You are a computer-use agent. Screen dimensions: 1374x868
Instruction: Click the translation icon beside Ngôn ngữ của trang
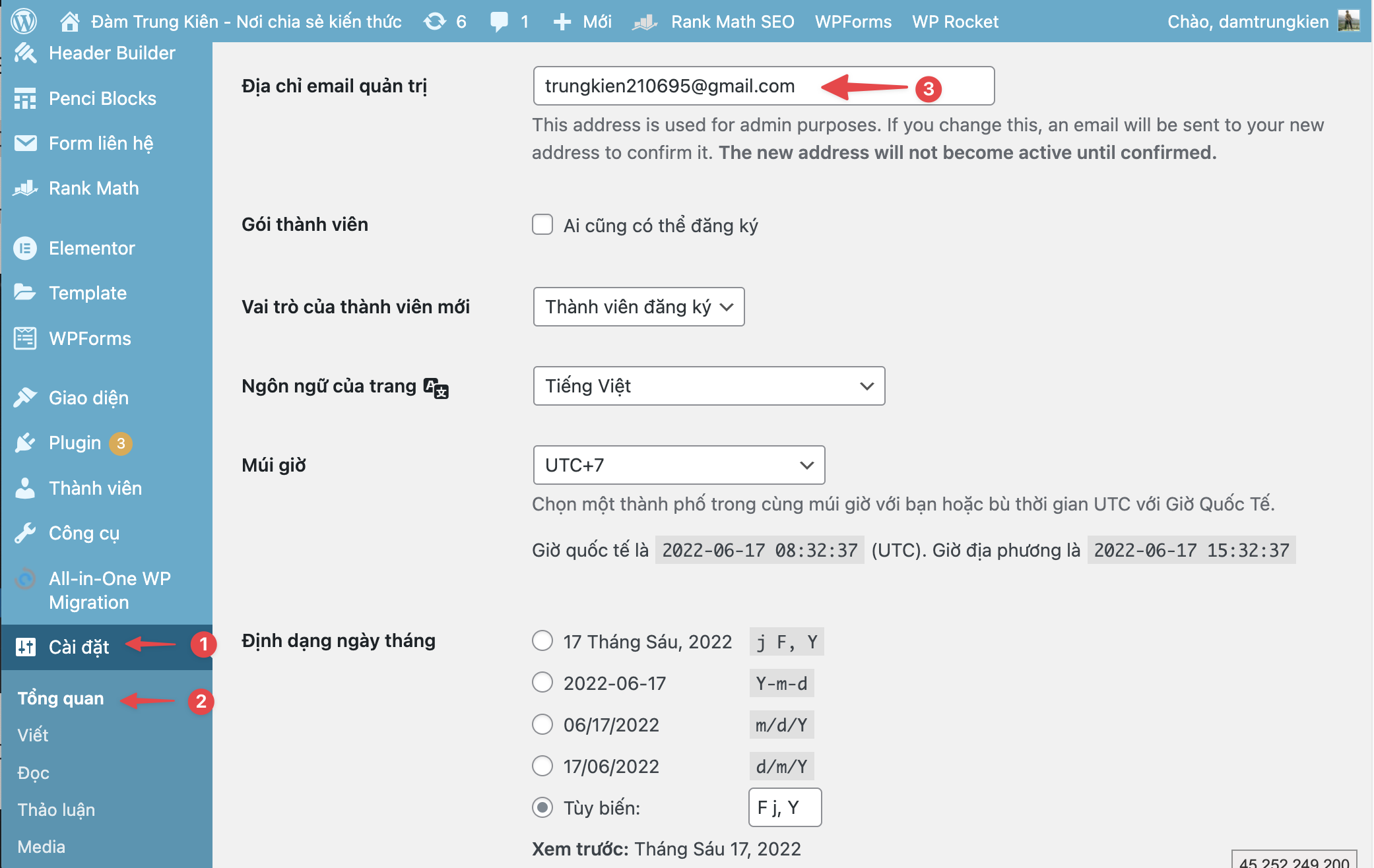pos(436,388)
